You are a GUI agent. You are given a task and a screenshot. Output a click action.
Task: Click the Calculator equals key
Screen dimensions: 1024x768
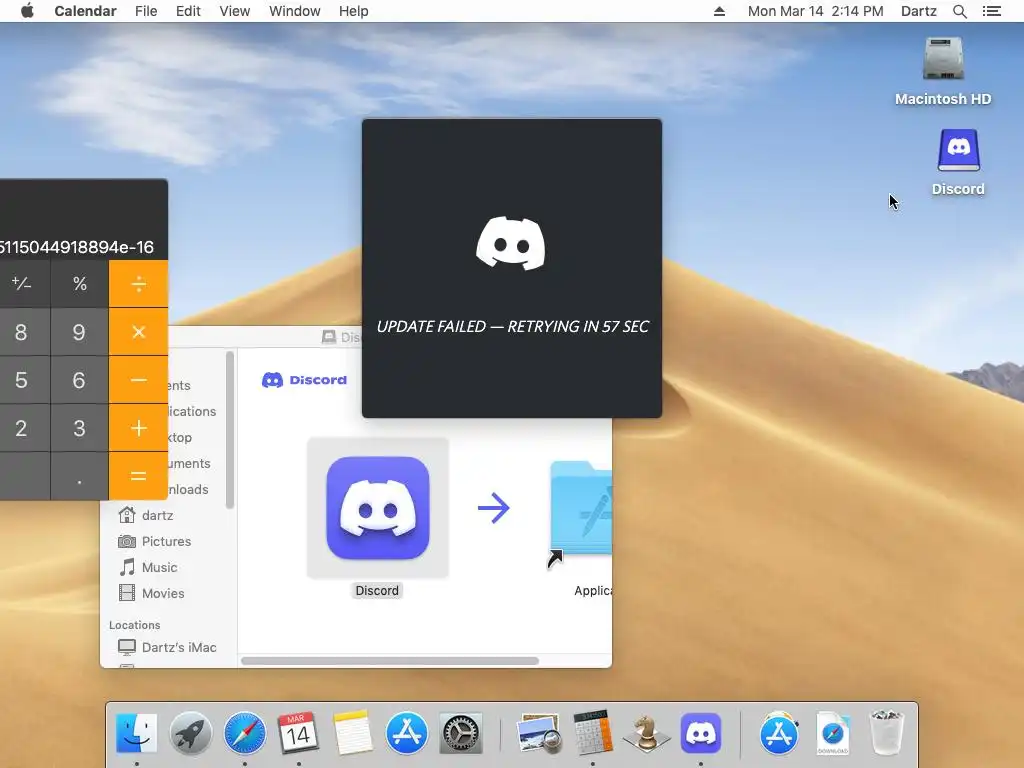click(x=138, y=476)
